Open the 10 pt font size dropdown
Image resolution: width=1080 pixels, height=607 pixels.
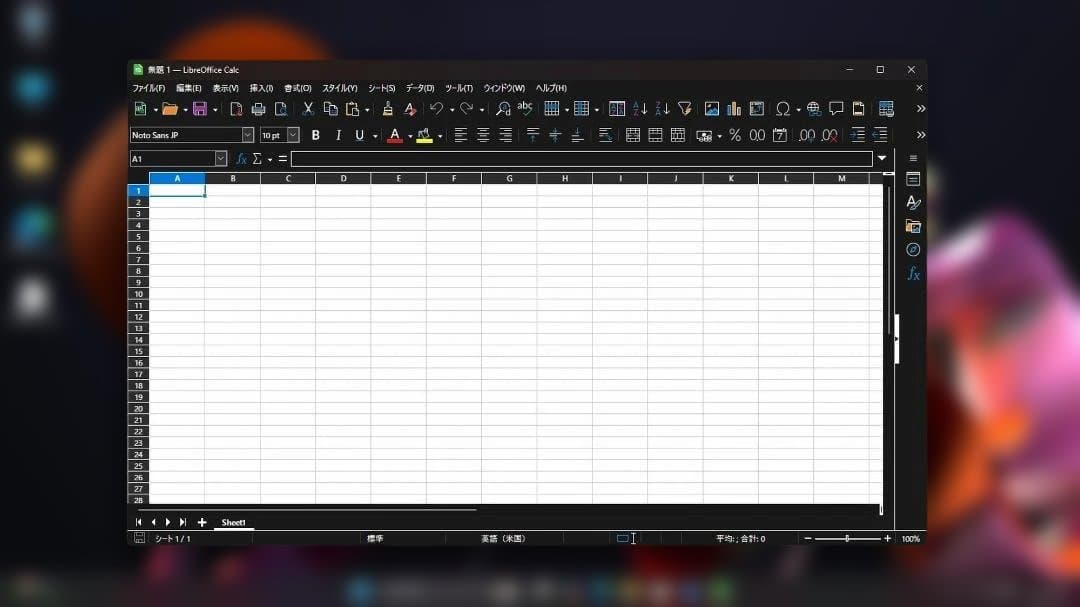click(x=293, y=135)
